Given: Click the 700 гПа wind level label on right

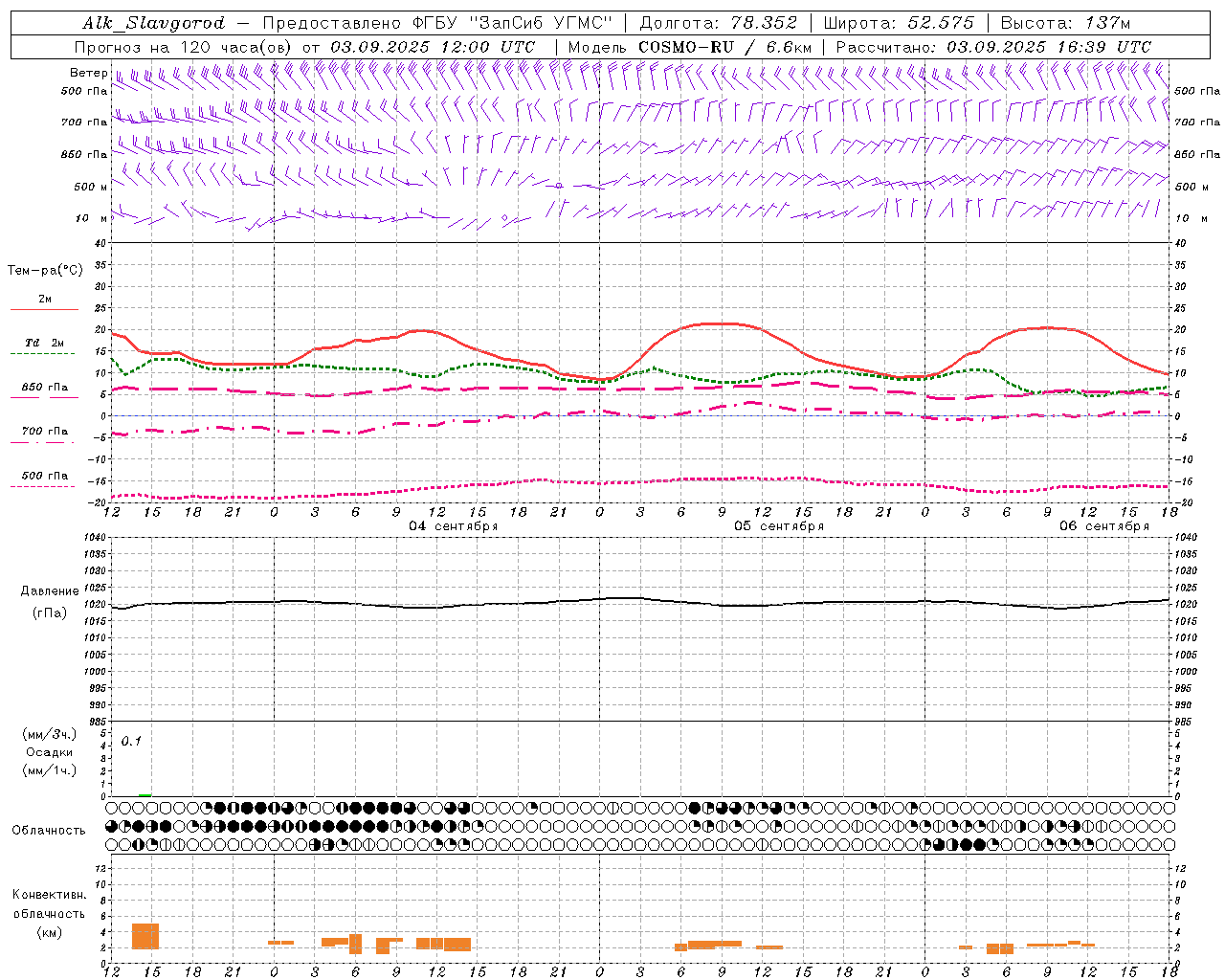Looking at the screenshot, I should [1197, 122].
